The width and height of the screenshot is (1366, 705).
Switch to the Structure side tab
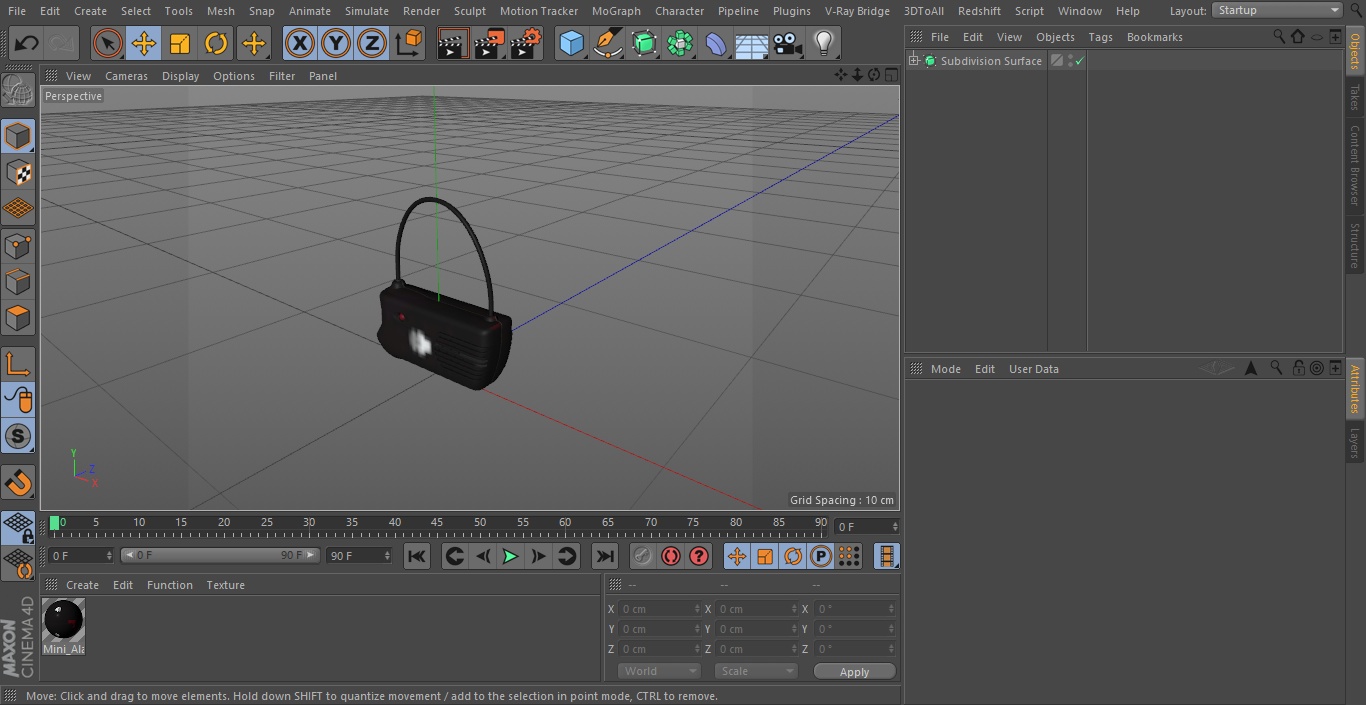click(1355, 245)
